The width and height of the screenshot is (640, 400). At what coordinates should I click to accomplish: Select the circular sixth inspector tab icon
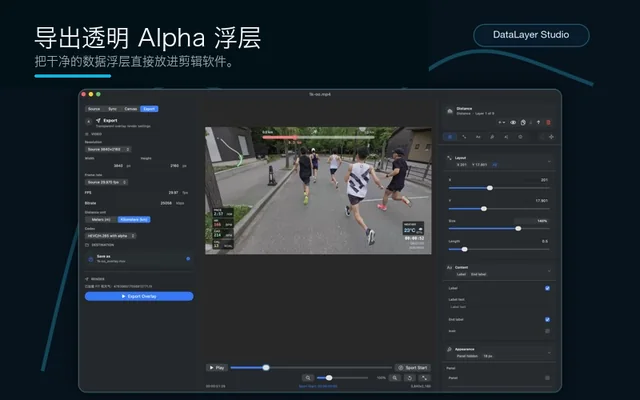click(520, 137)
